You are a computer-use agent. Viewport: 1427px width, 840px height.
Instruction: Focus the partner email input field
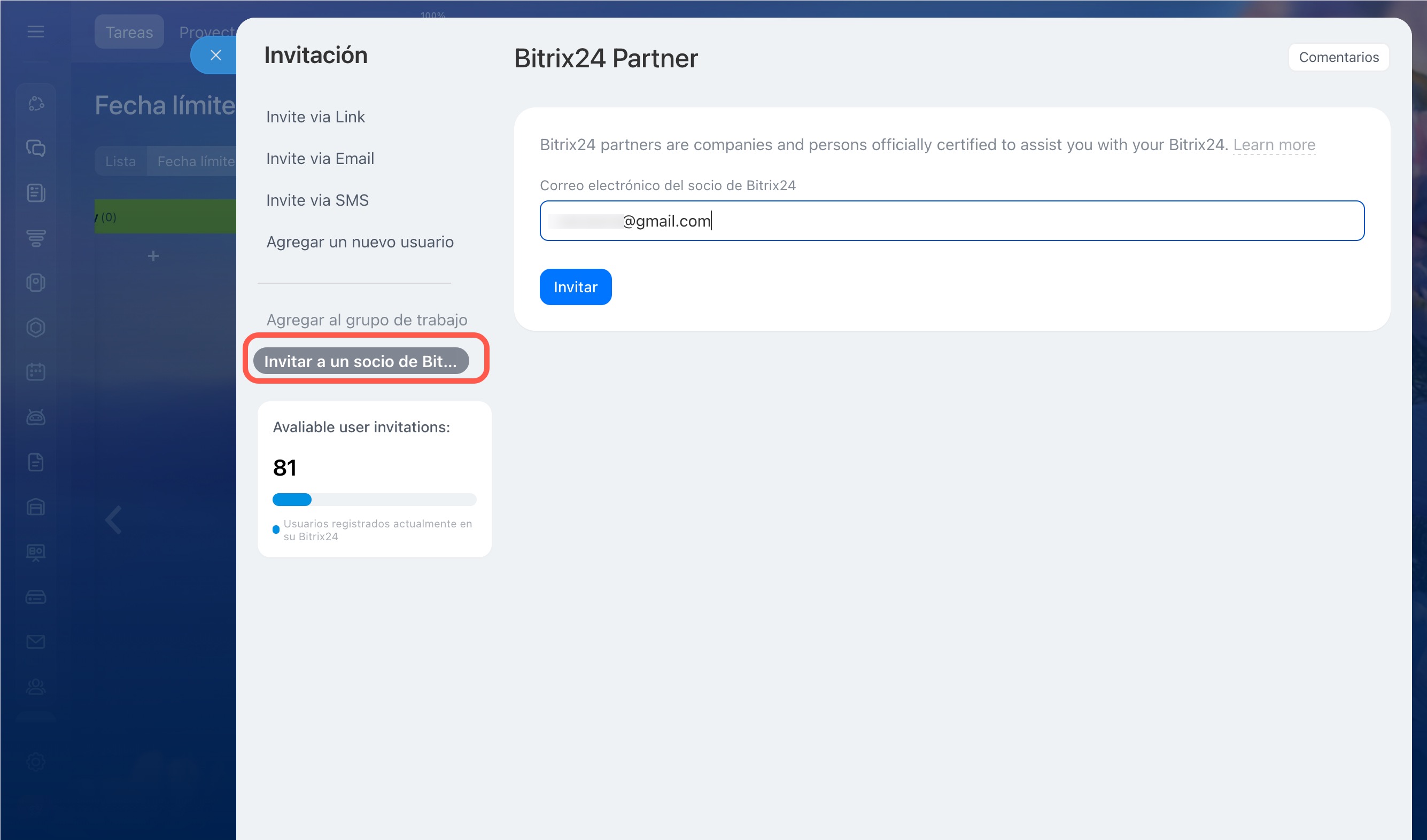coord(951,221)
